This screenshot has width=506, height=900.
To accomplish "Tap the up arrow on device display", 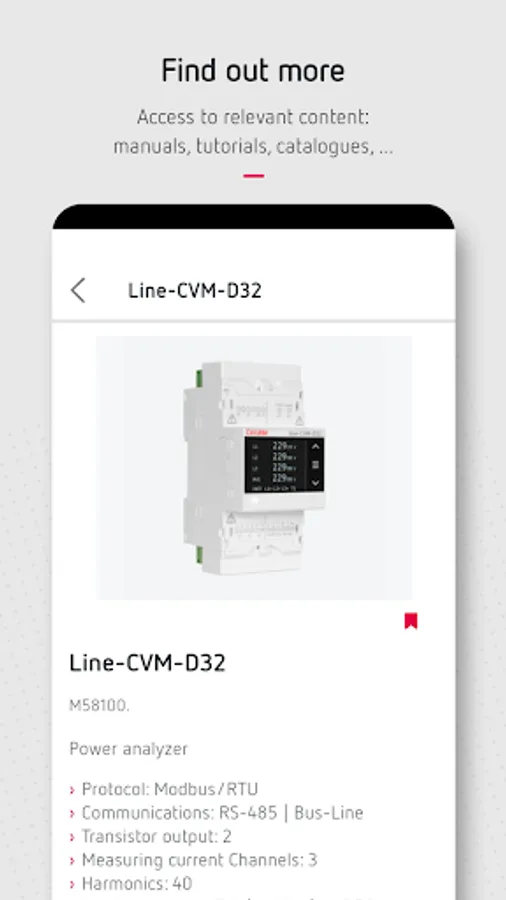I will (x=315, y=445).
